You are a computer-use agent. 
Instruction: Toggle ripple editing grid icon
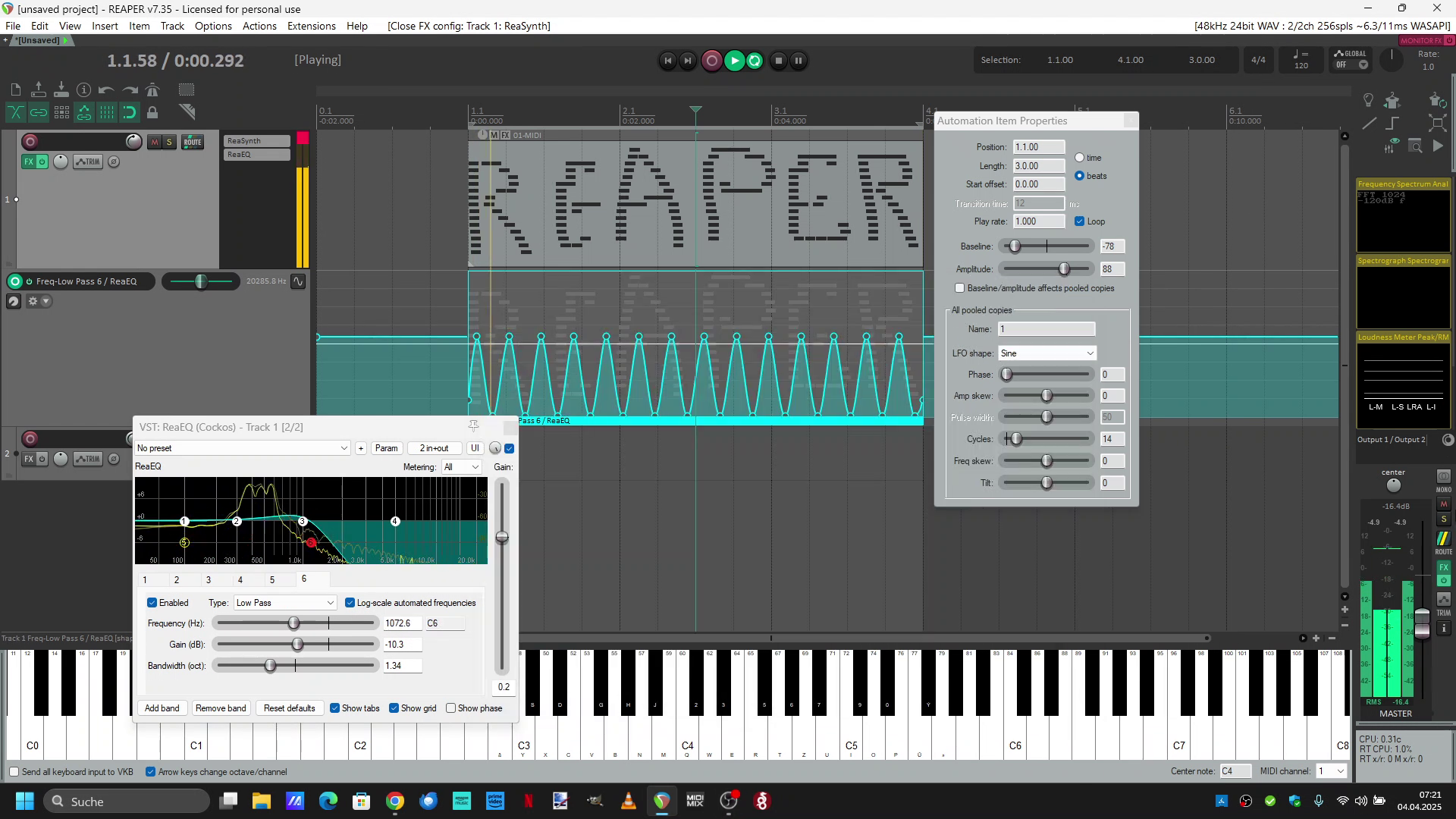click(x=61, y=113)
